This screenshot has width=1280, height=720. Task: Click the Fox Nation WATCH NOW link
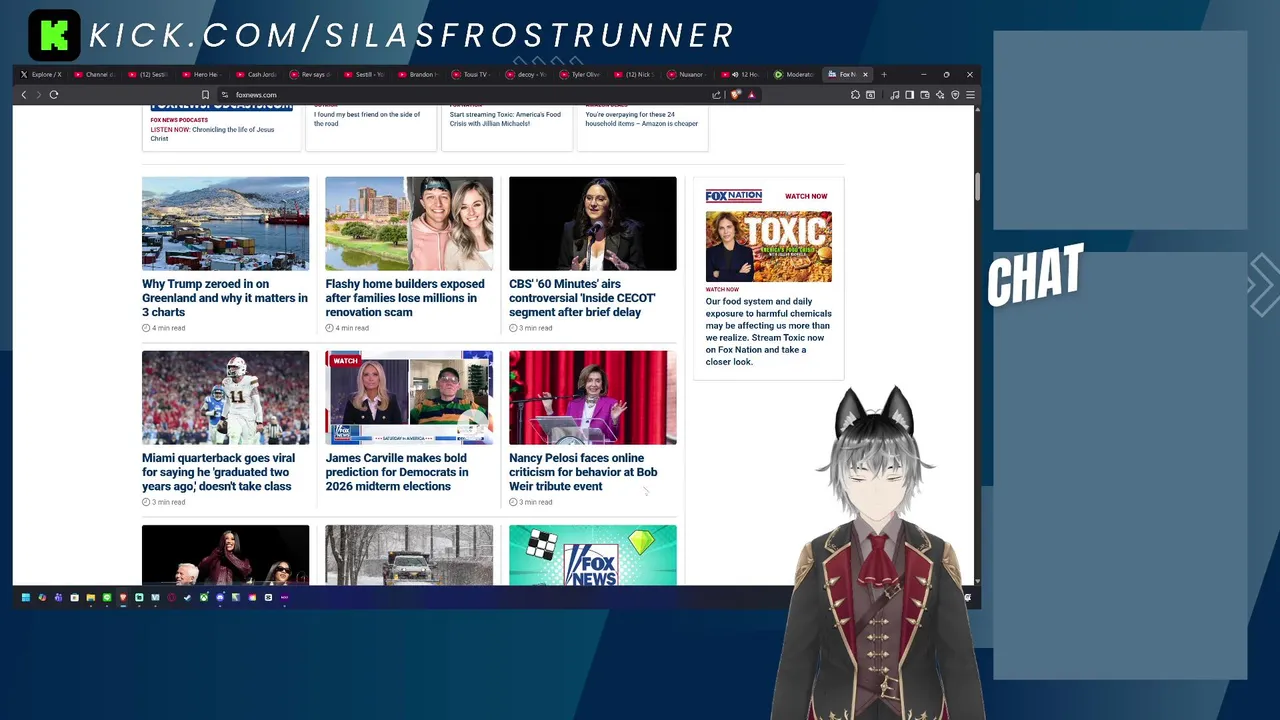coord(806,196)
